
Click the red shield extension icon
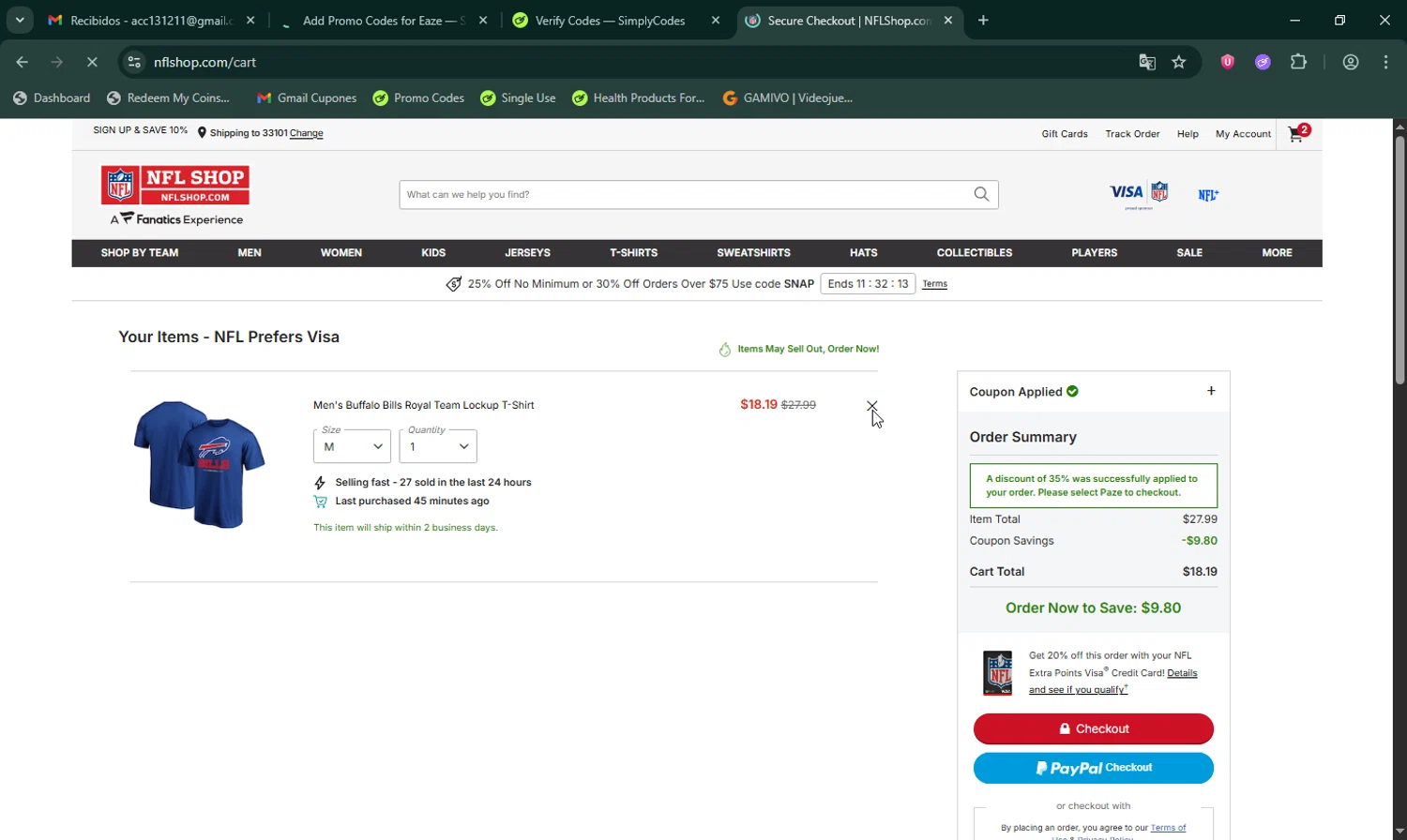[x=1227, y=62]
